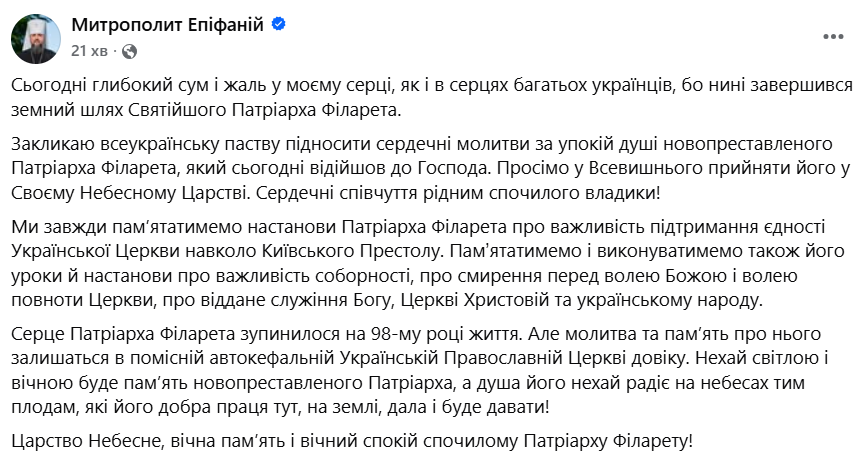Click Митрополит Епіфаній's profile avatar

35,38
